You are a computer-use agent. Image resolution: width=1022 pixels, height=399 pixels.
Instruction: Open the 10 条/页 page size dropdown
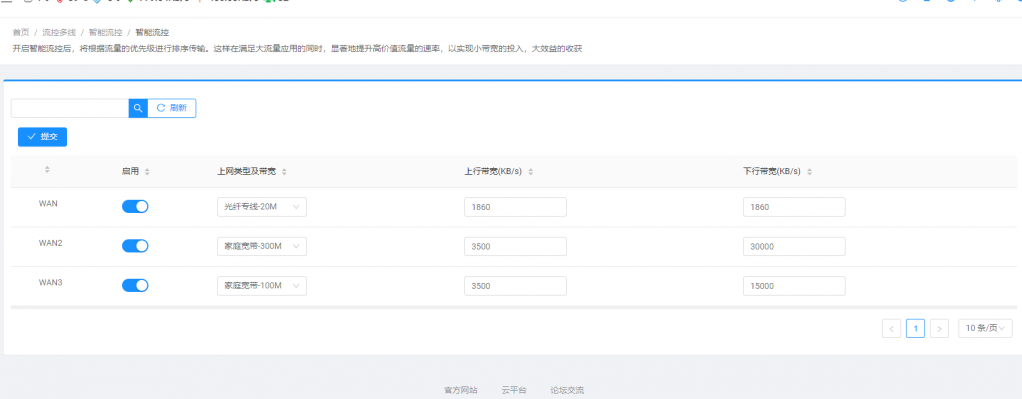click(986, 329)
